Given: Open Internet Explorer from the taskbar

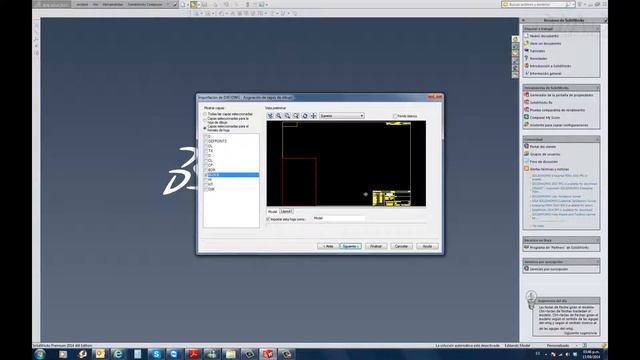Looking at the screenshot, I should point(118,354).
